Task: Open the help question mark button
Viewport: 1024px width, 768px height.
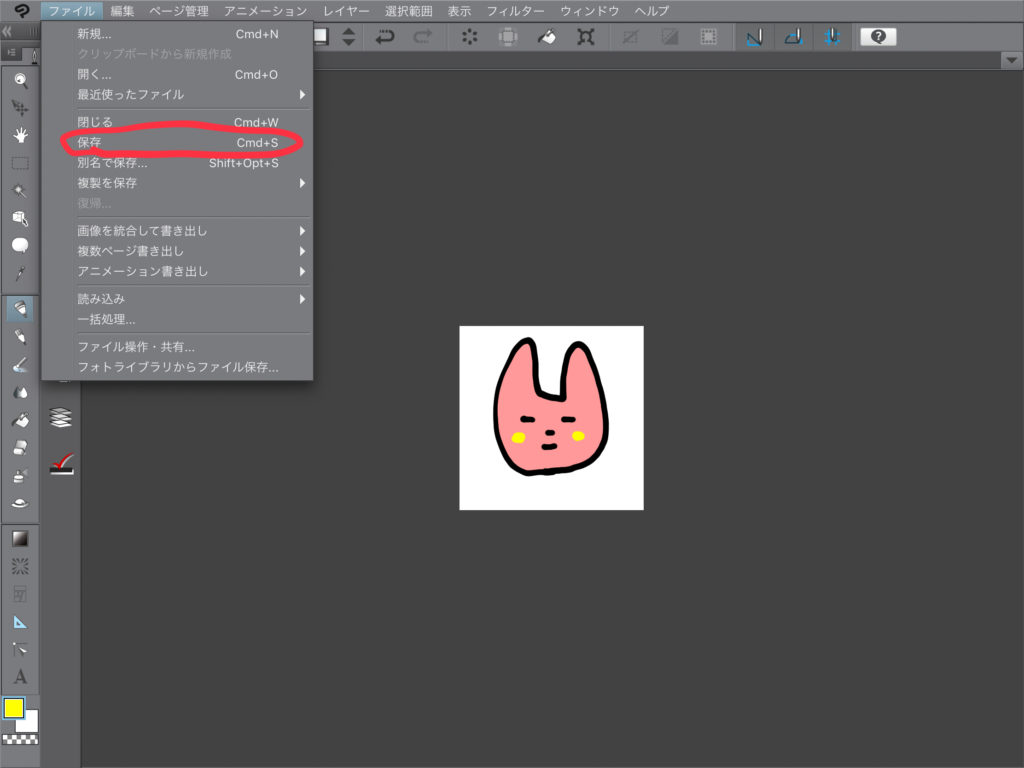Action: 878,37
